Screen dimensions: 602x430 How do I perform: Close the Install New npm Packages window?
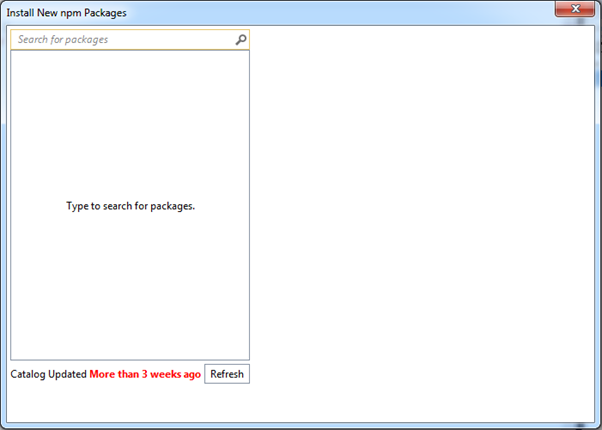point(575,9)
